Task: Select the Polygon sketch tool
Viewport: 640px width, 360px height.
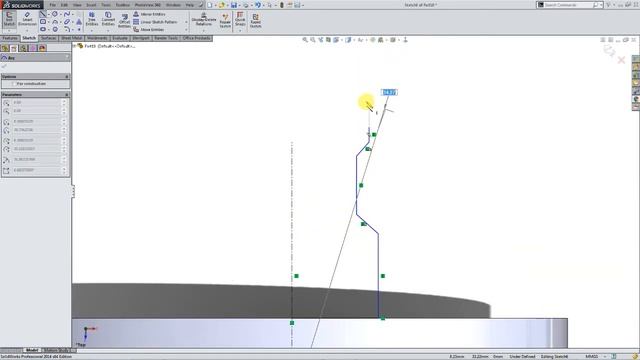Action: click(x=55, y=29)
